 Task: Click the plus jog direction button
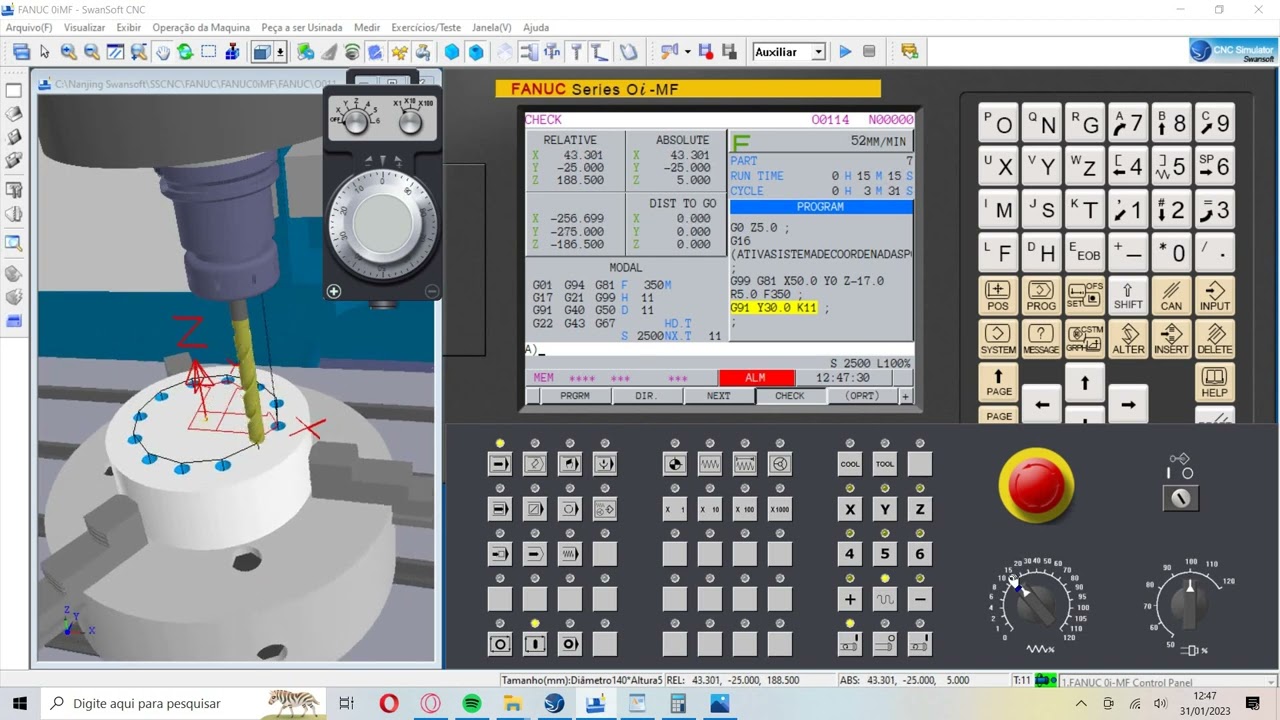coord(850,599)
